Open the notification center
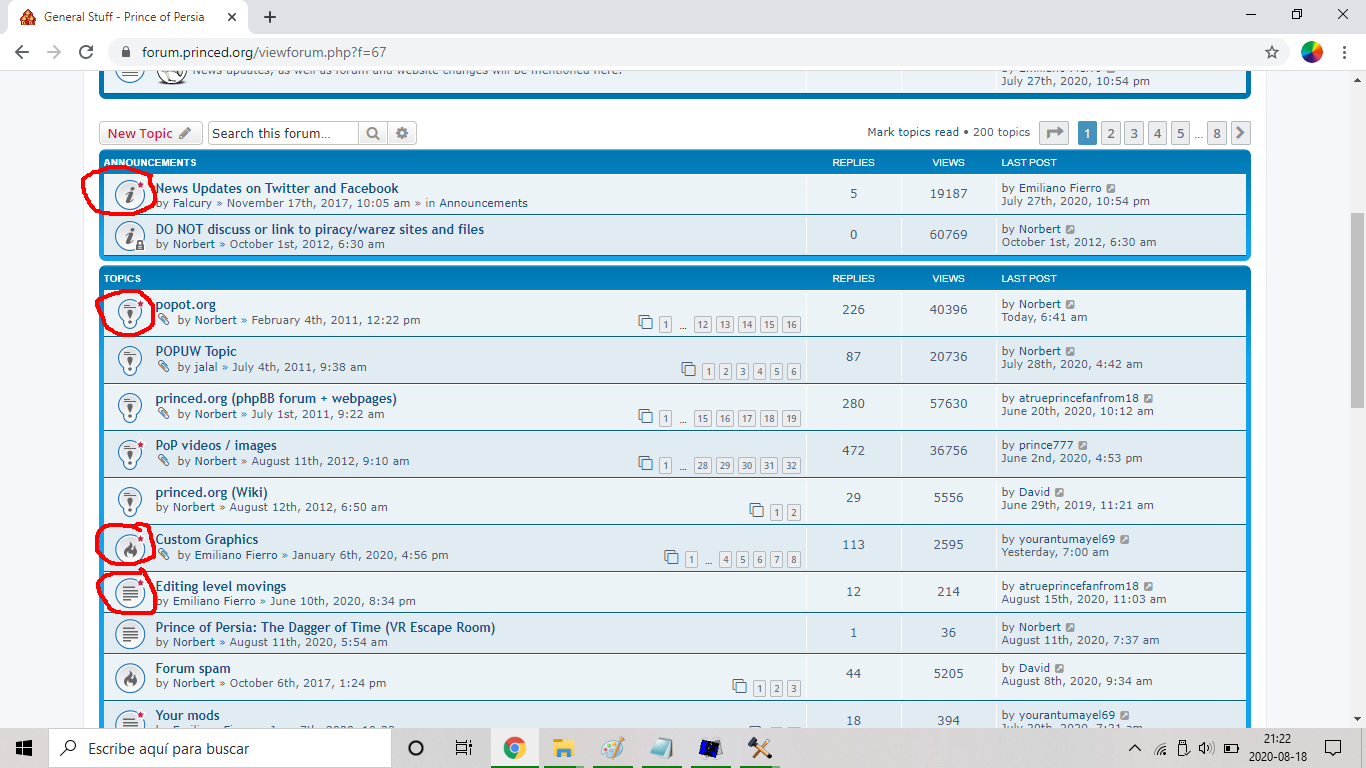Screen dimensions: 1366x768 pyautogui.click(x=1333, y=748)
